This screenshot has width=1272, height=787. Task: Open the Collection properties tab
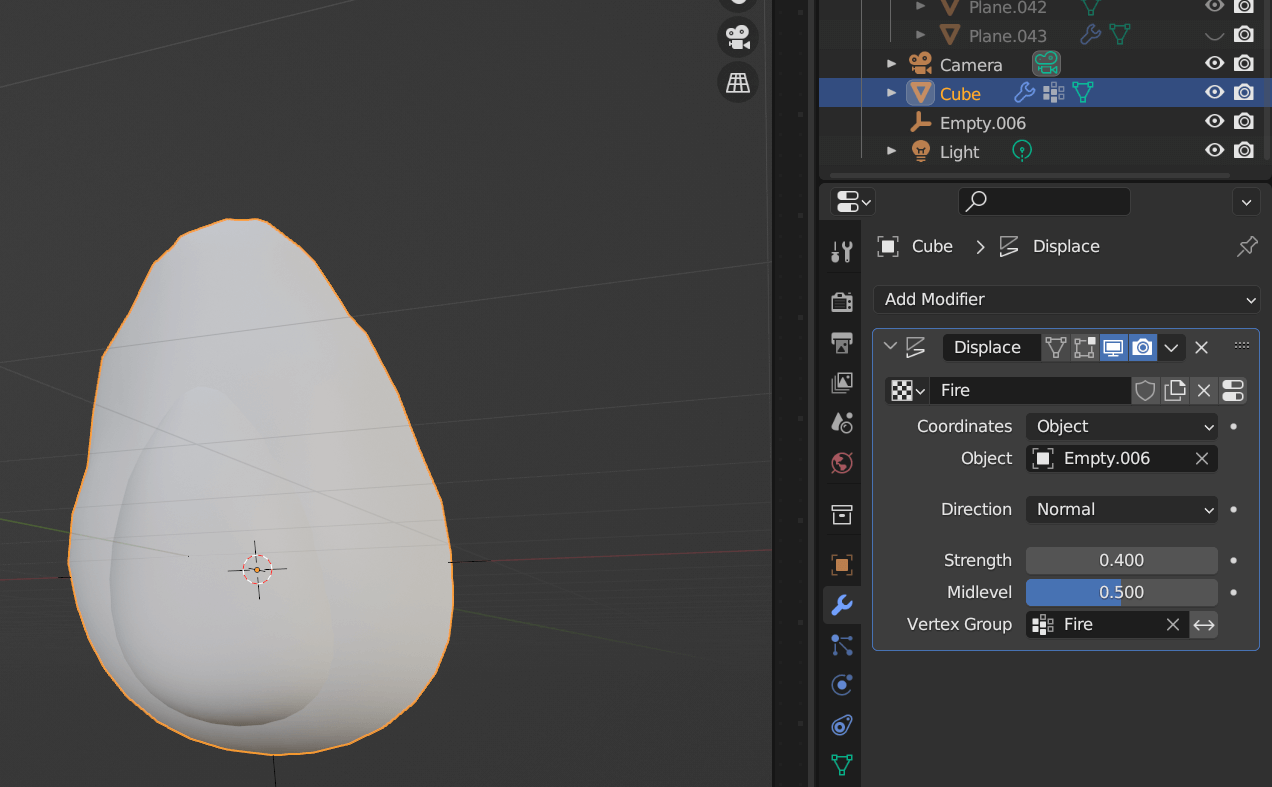(842, 515)
